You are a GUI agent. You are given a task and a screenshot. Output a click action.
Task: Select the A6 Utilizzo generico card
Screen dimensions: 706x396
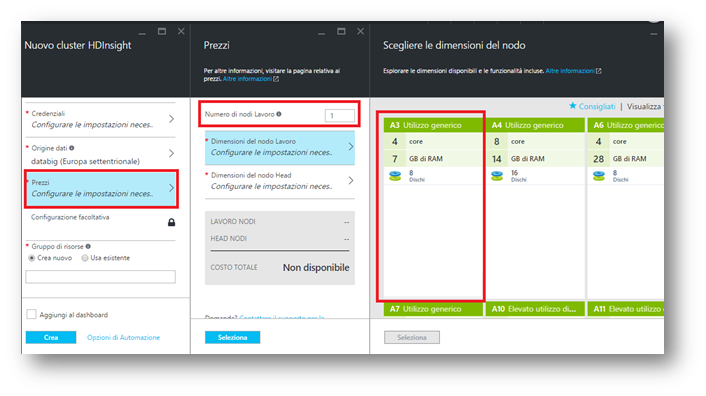(626, 207)
